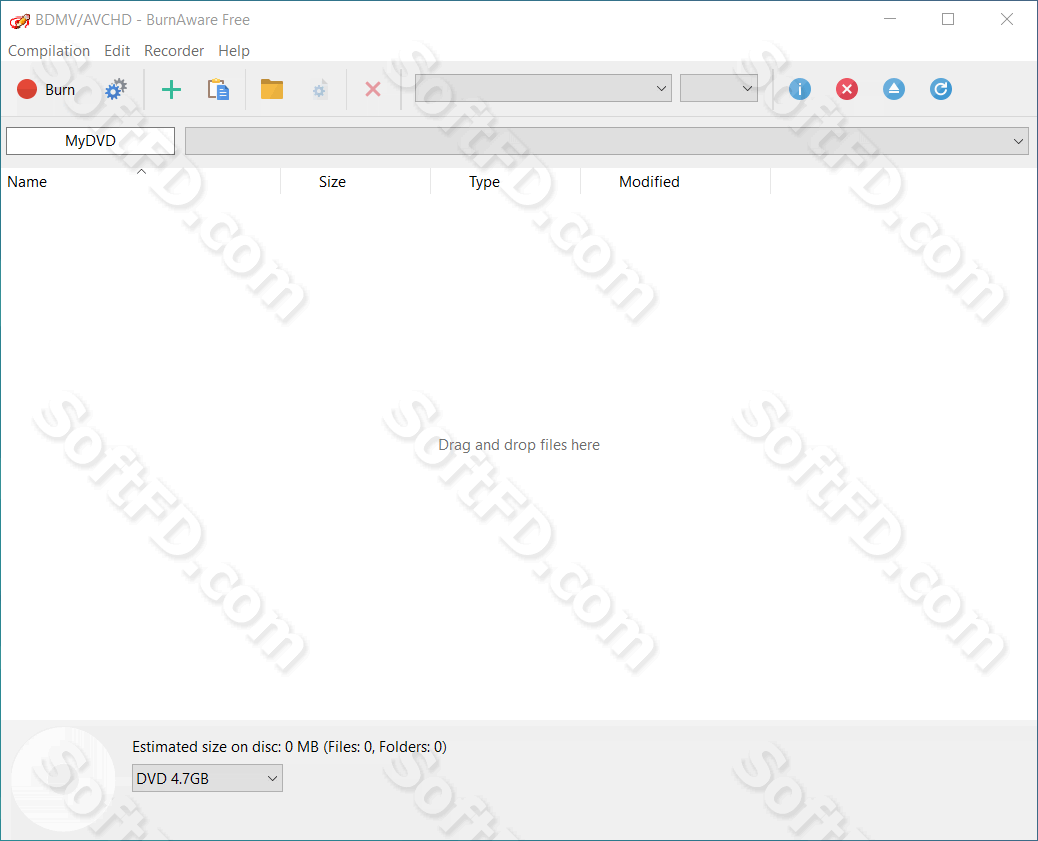Create new folder with yellow folder icon
Screen dimensions: 1038x841
point(271,89)
